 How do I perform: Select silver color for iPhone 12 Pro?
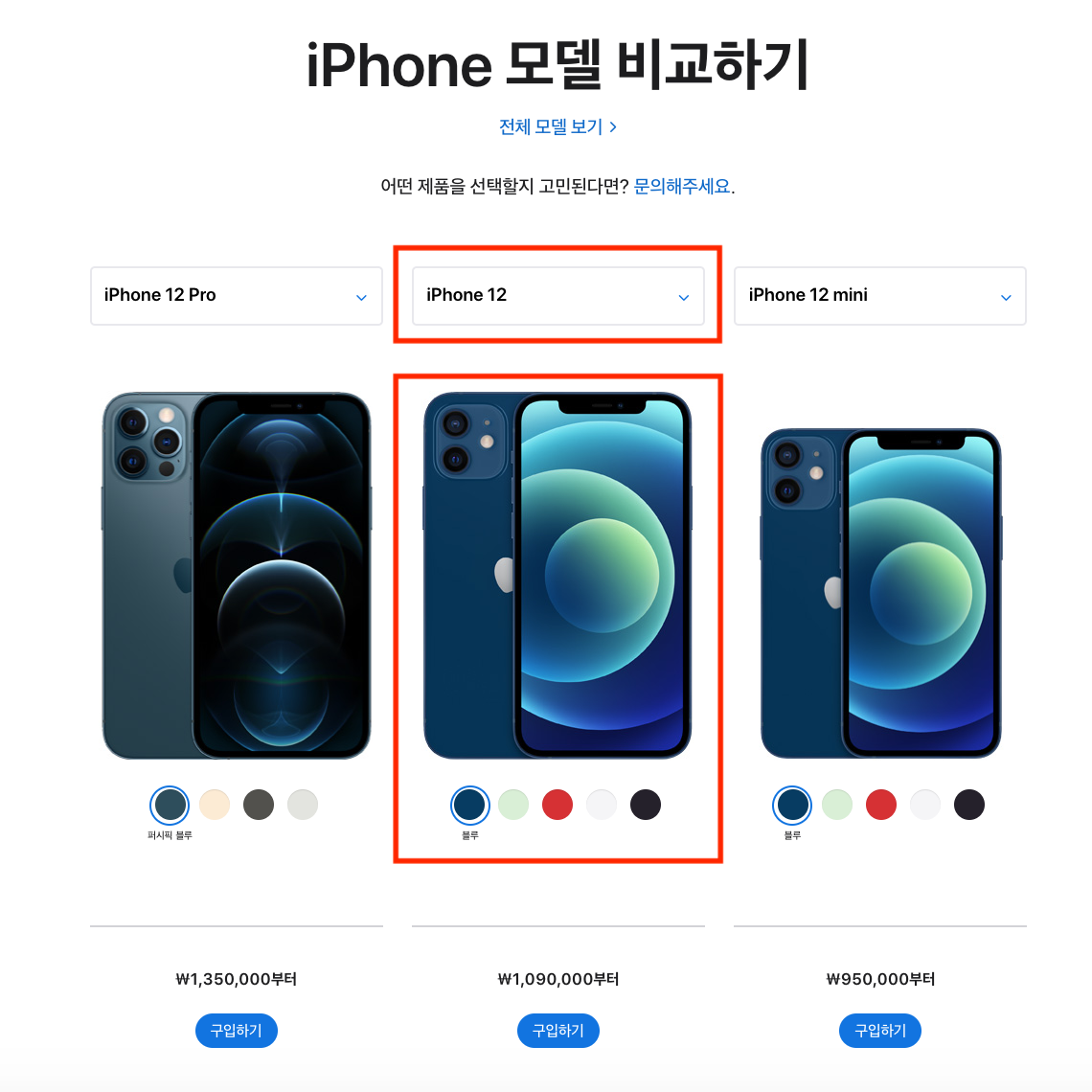[x=303, y=805]
